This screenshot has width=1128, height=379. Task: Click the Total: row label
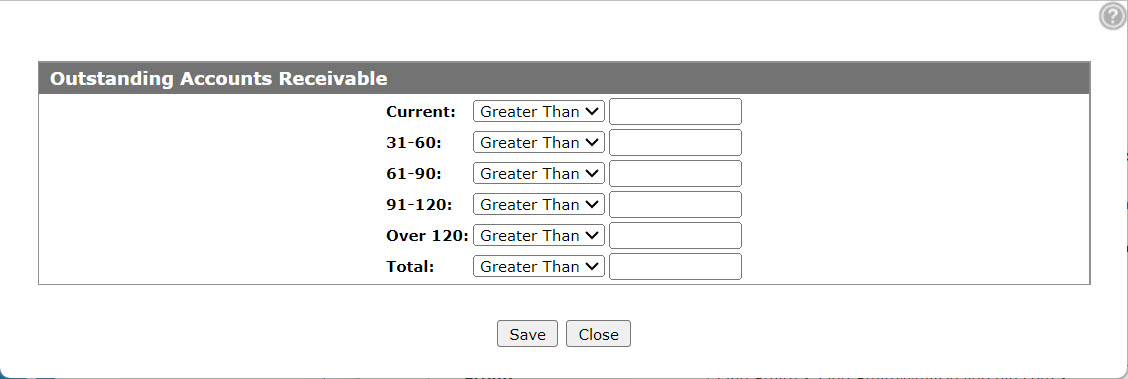410,266
